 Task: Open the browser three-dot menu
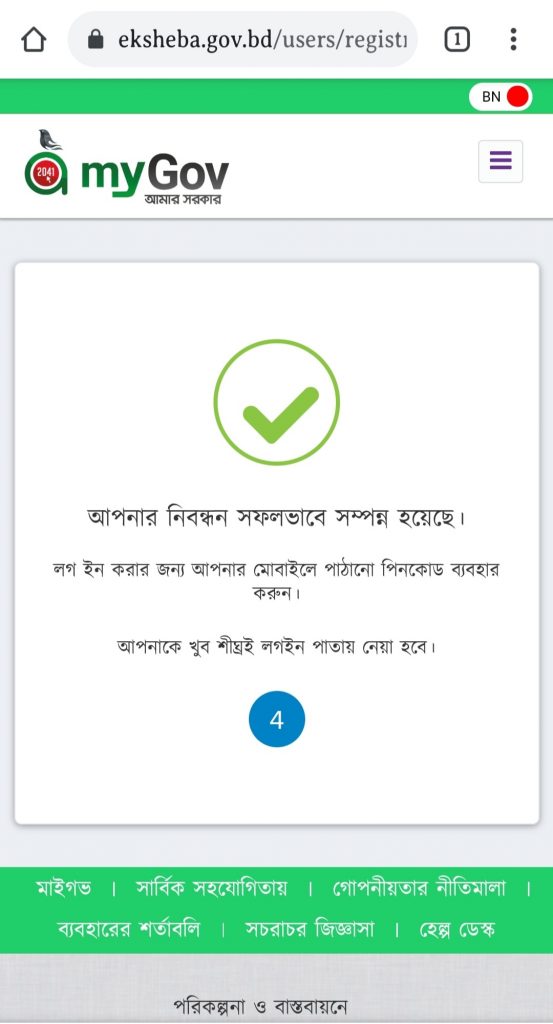513,40
